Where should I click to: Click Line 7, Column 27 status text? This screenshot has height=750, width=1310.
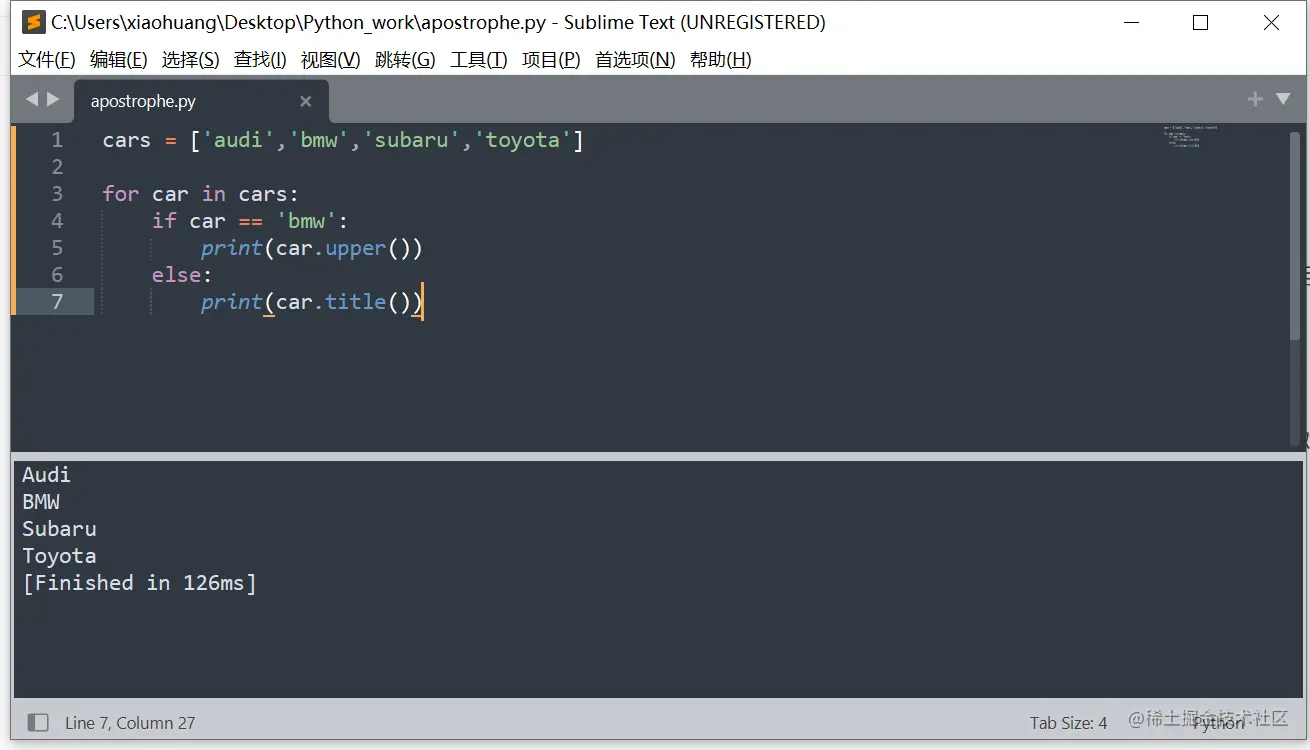pyautogui.click(x=130, y=723)
